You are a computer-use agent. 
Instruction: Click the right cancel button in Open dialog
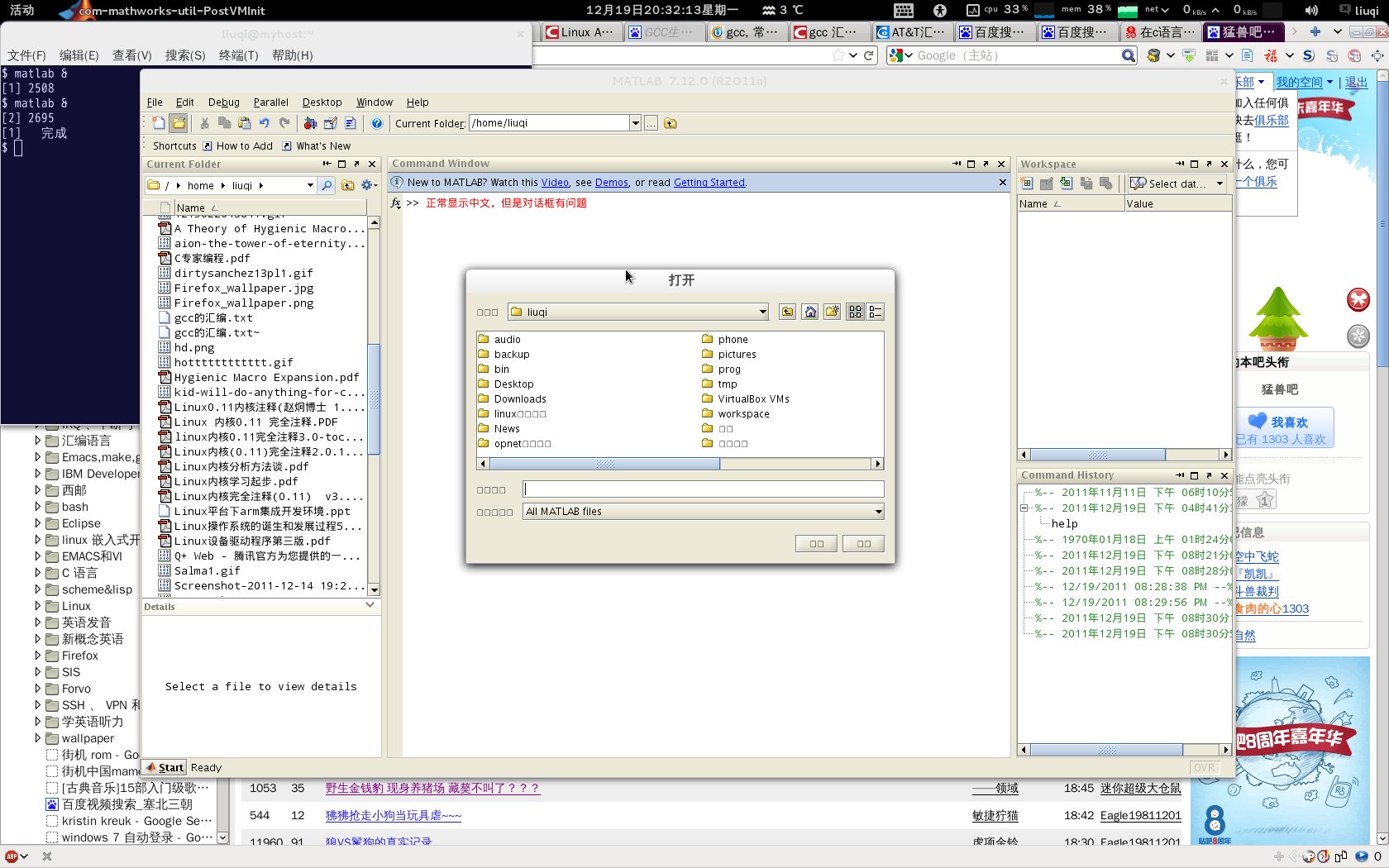(x=863, y=543)
